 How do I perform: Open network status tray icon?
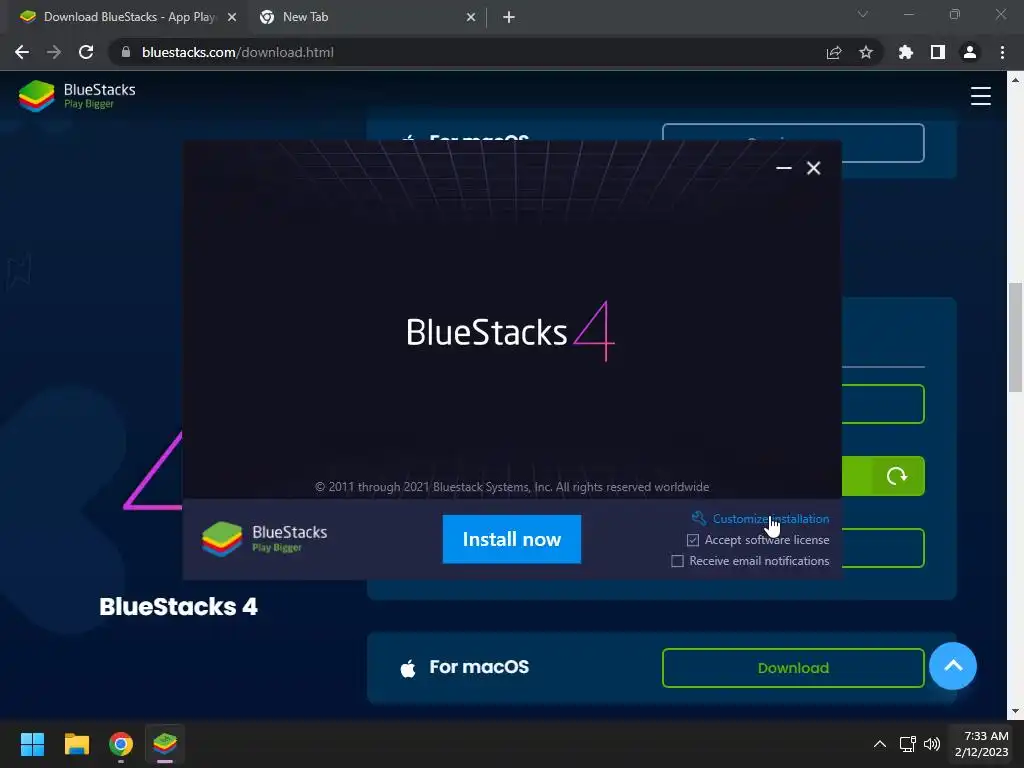point(907,744)
